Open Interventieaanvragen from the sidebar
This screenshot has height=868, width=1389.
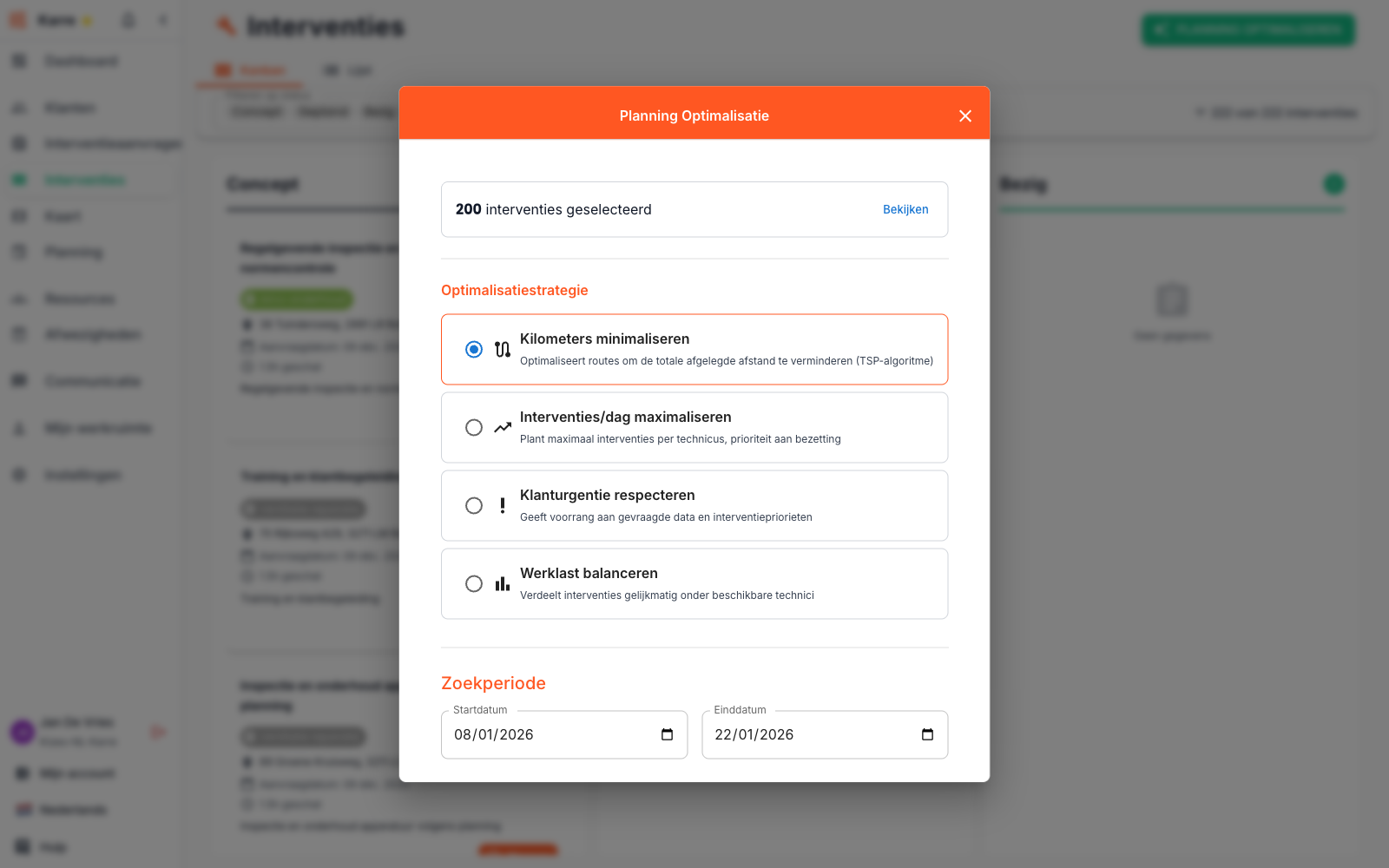111,143
